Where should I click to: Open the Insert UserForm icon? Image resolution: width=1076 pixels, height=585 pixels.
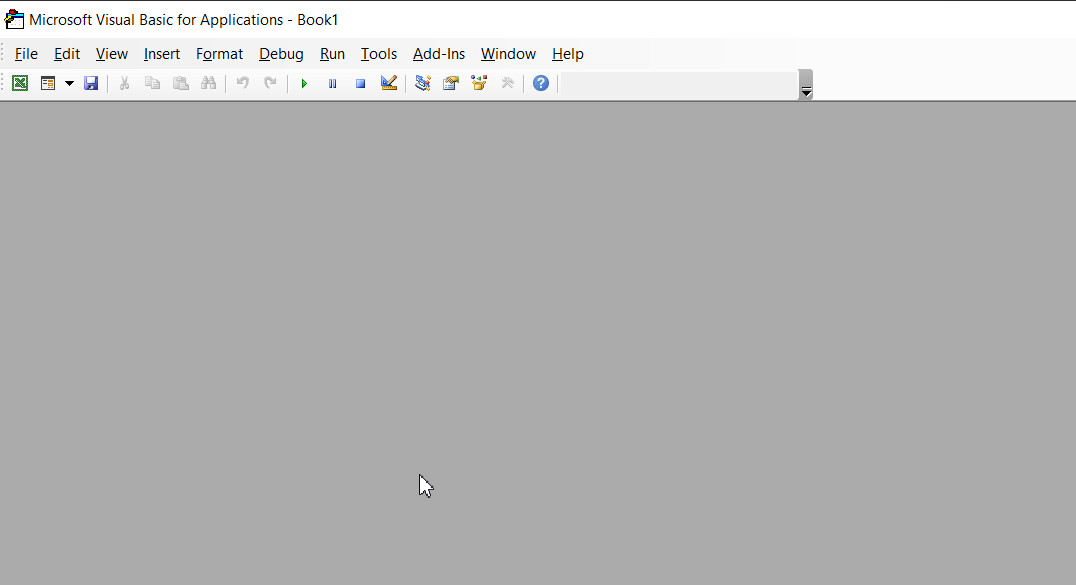[x=47, y=83]
